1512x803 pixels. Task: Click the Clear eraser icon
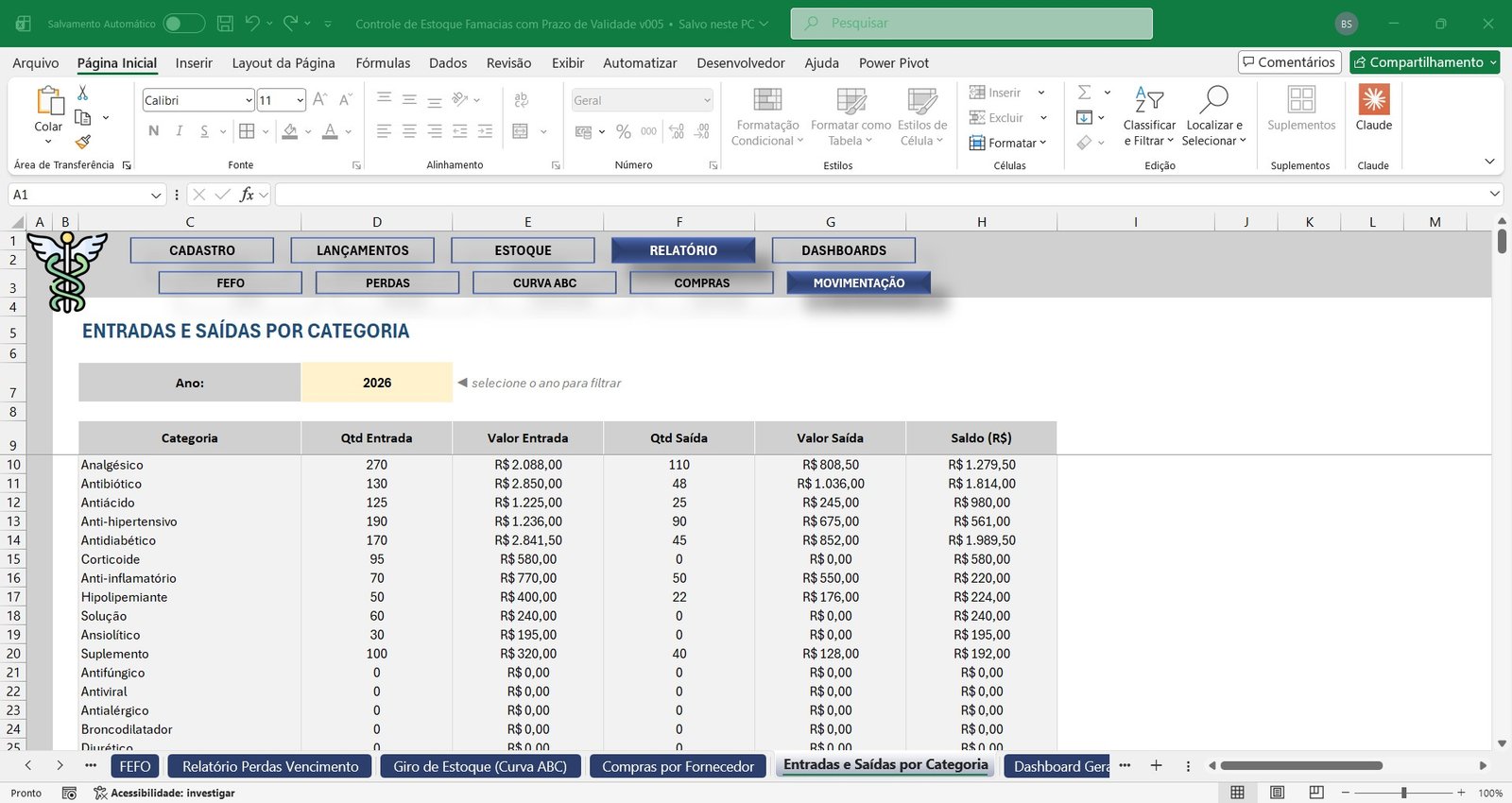[1085, 143]
